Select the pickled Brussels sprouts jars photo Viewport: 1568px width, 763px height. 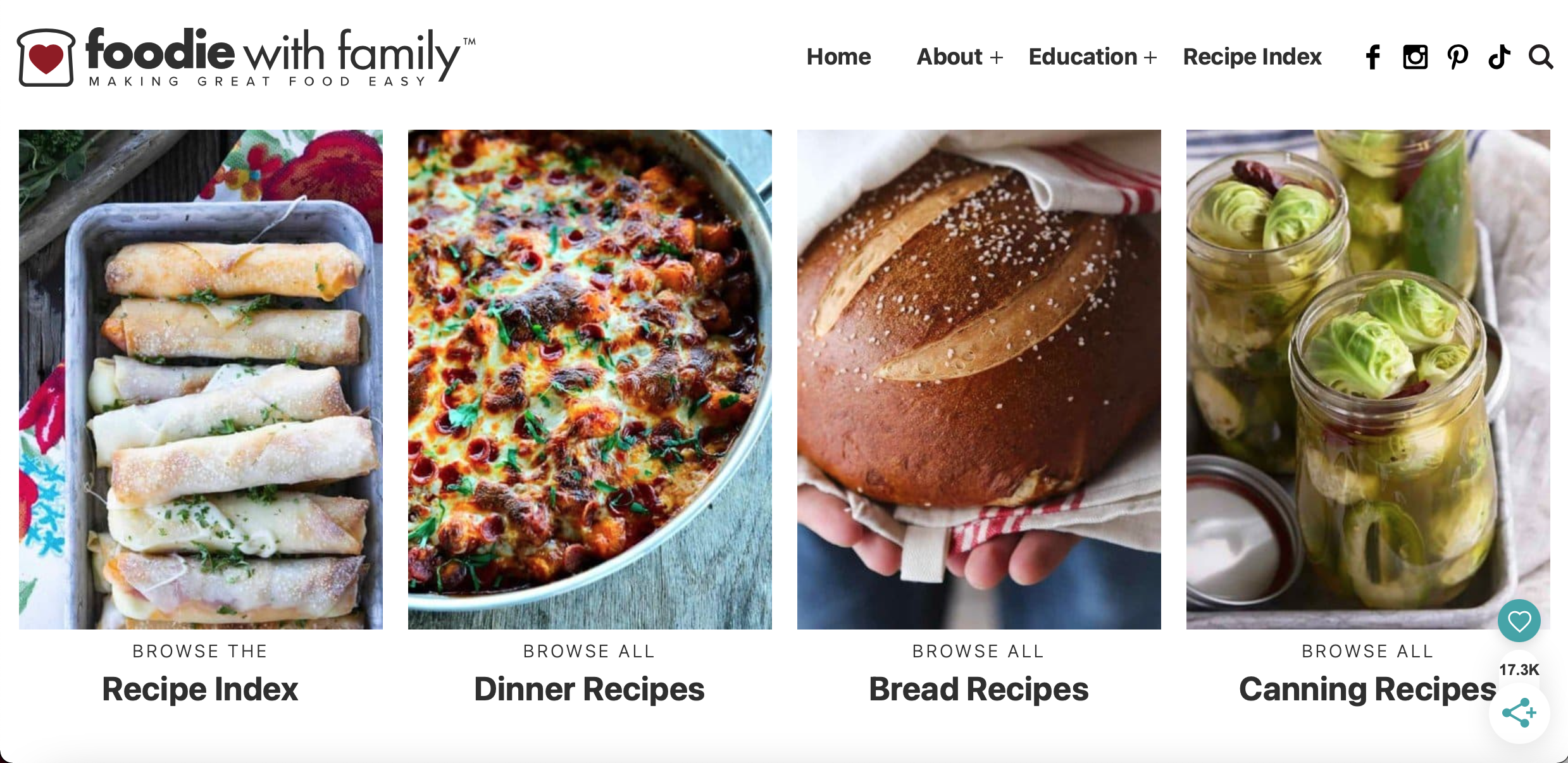point(1368,380)
